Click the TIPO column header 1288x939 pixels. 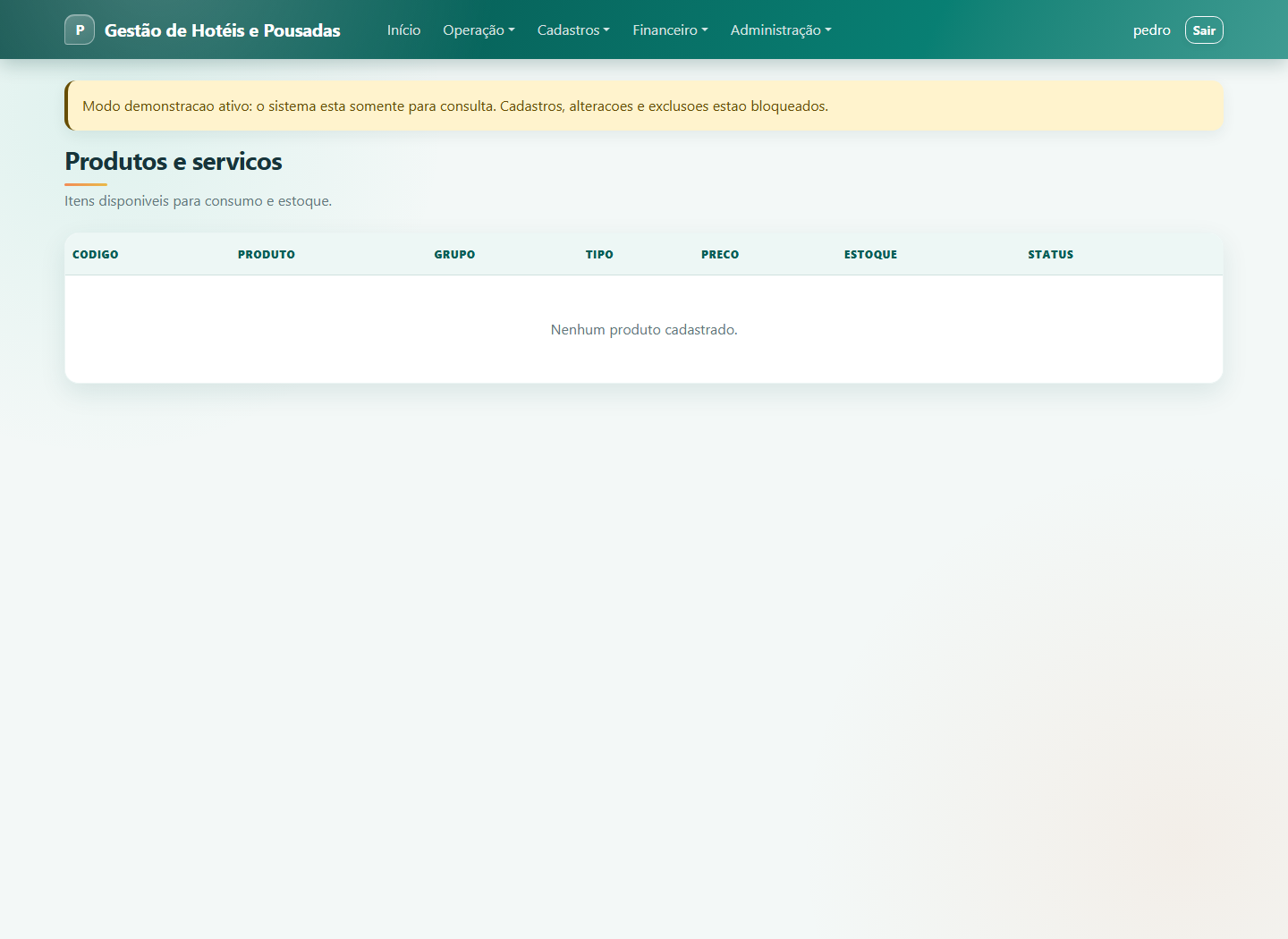coord(599,254)
